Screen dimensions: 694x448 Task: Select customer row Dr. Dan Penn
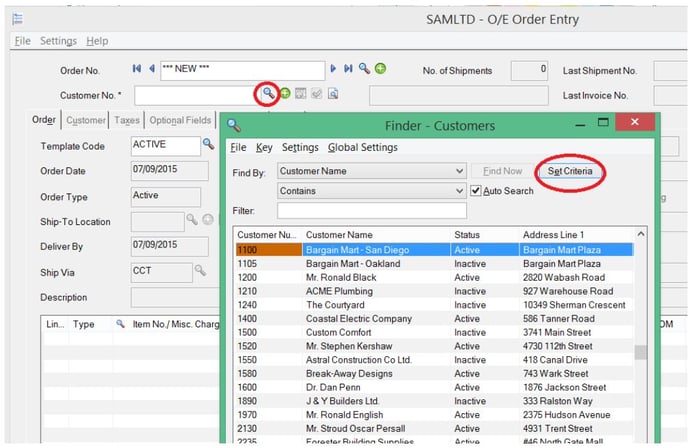click(x=435, y=387)
